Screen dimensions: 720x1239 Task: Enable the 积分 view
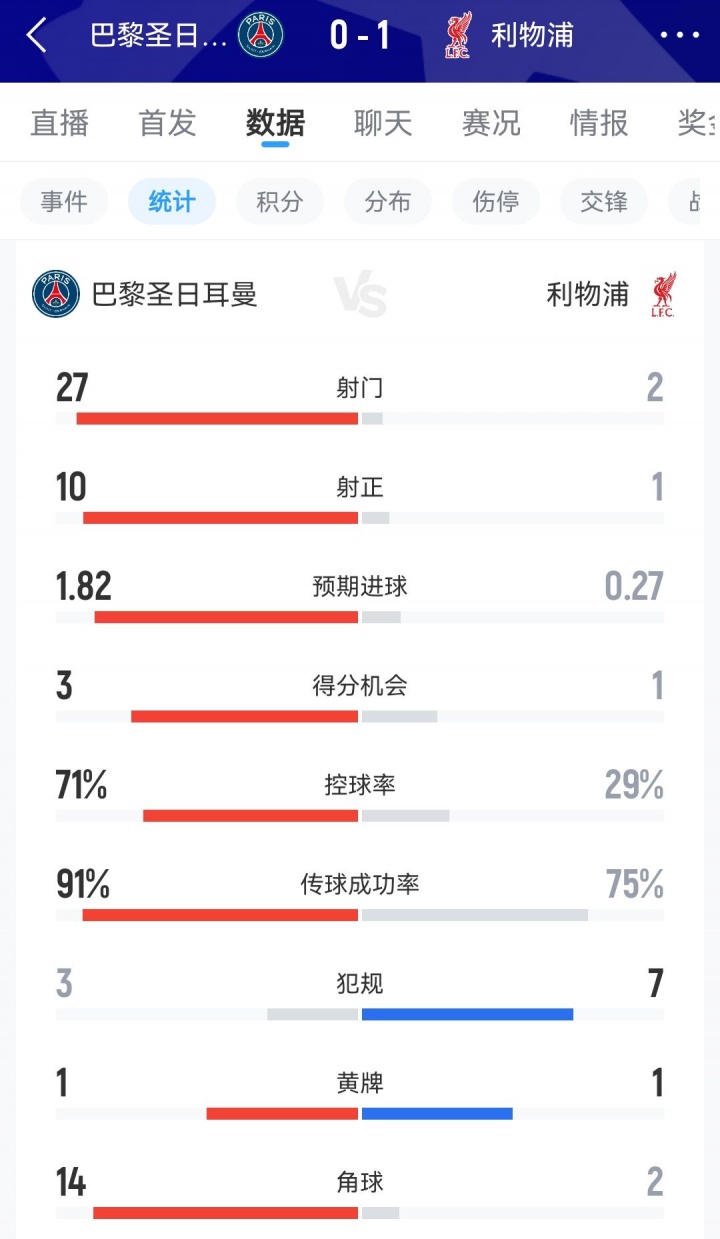279,201
